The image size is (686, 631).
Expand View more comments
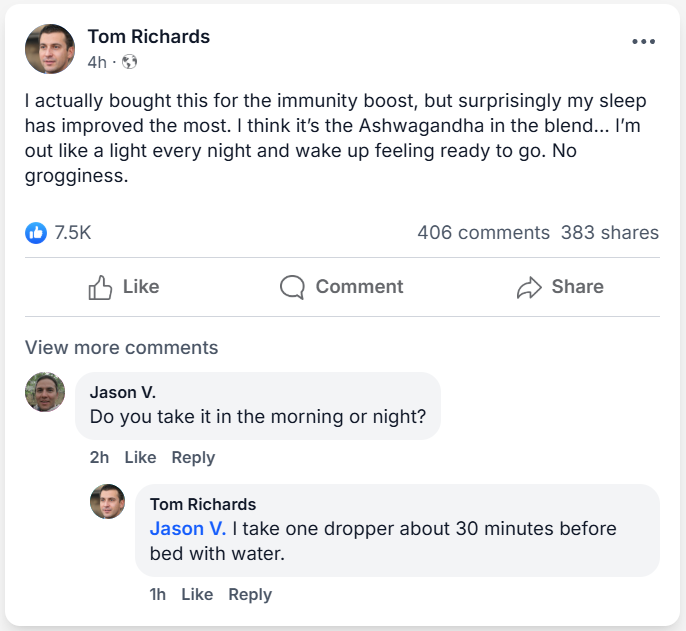[121, 348]
